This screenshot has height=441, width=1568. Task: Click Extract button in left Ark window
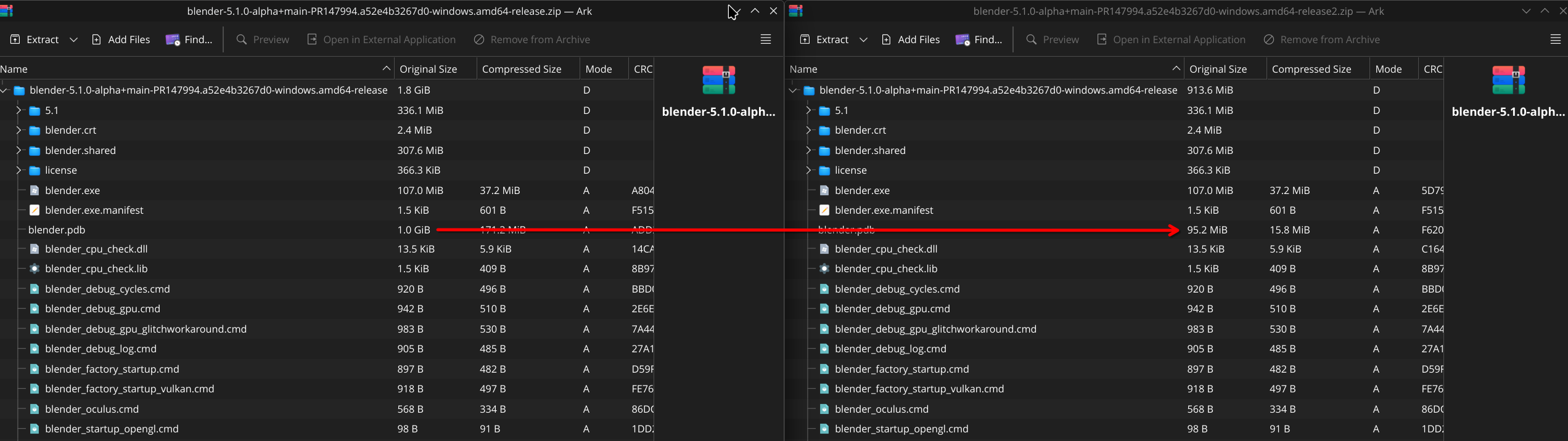point(35,39)
